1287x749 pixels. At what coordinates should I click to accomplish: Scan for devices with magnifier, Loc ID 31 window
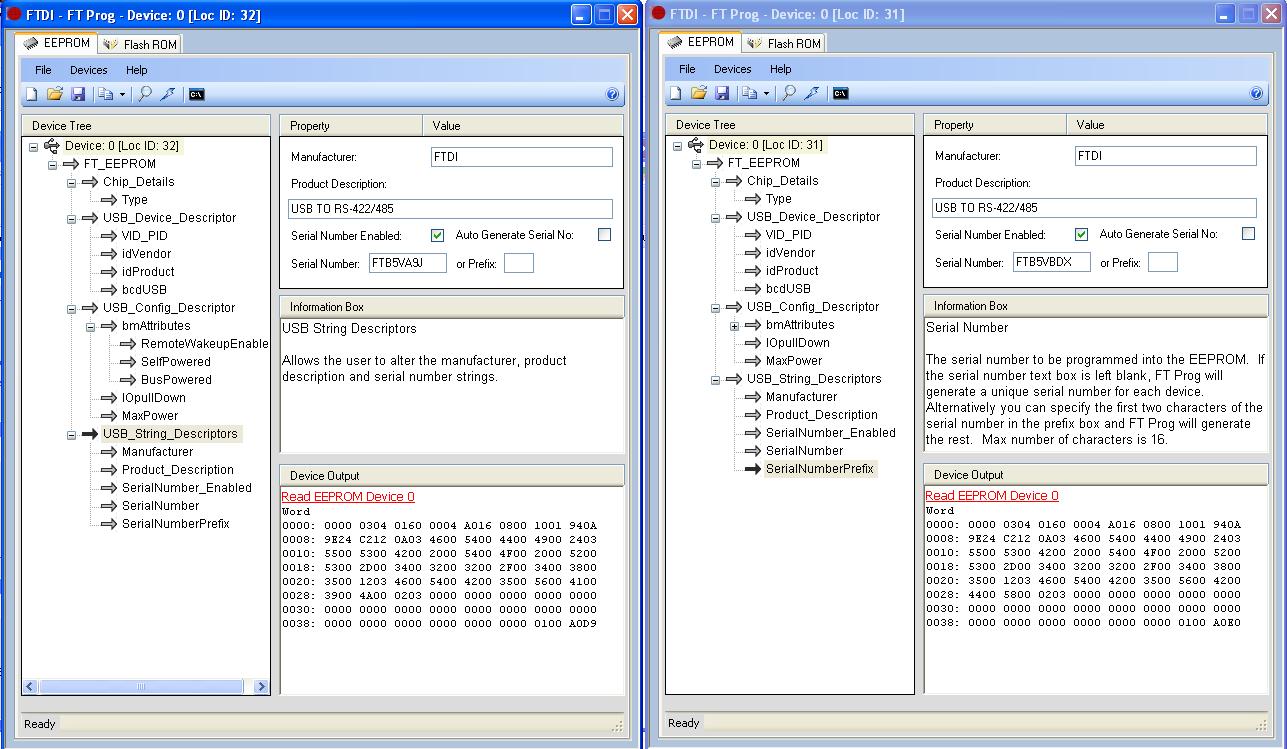(x=789, y=93)
